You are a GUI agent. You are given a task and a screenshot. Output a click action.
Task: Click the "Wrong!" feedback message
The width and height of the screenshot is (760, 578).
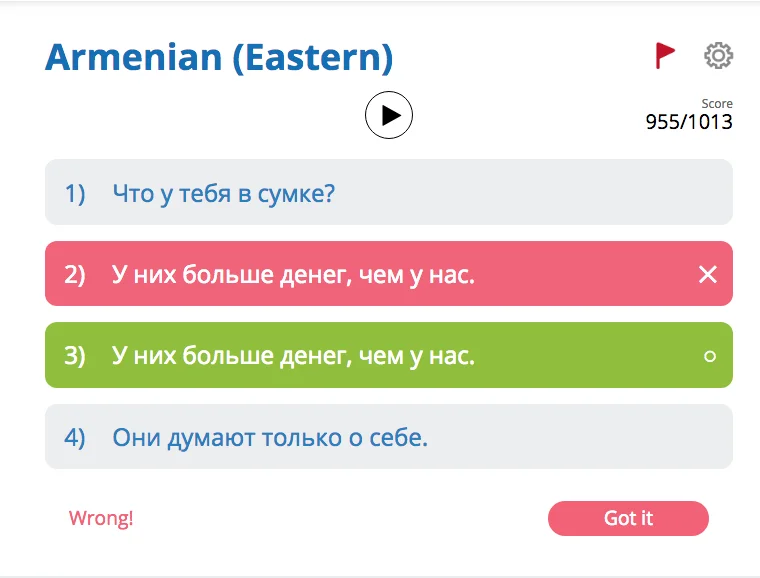[x=101, y=518]
